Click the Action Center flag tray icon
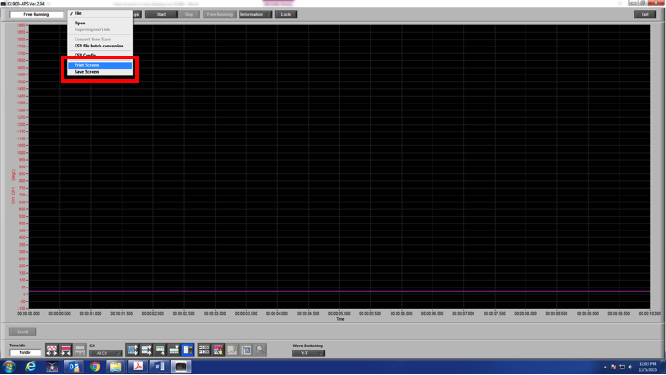The height and width of the screenshot is (375, 666). pos(613,367)
